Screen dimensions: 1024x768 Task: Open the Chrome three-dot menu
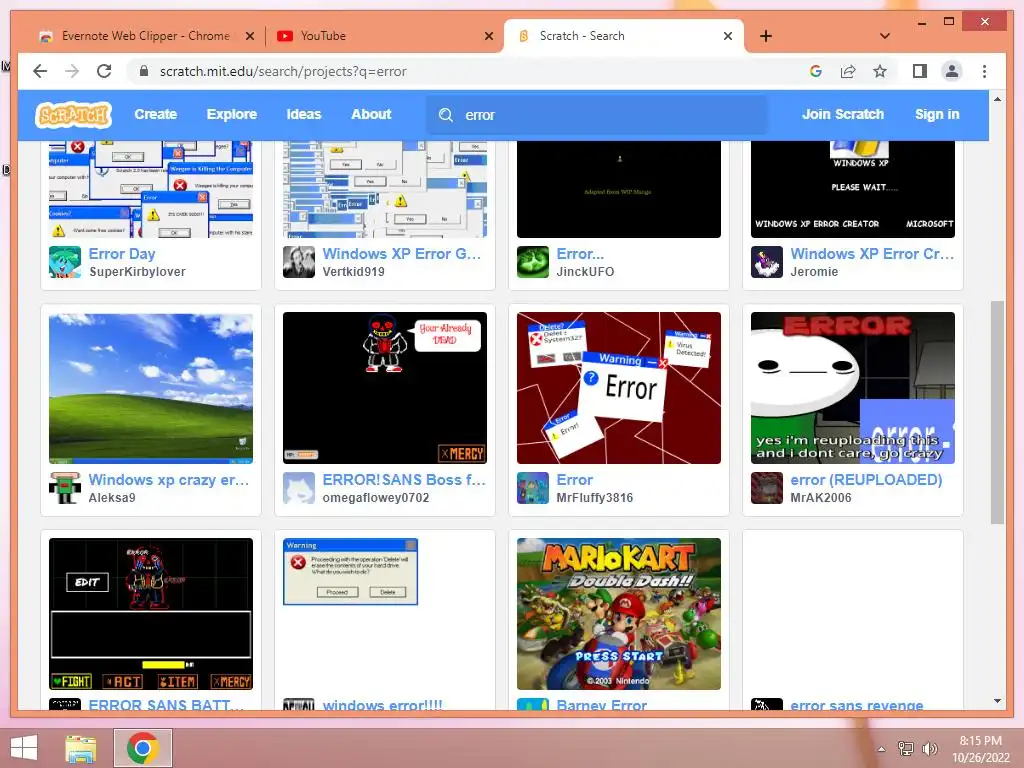[984, 71]
